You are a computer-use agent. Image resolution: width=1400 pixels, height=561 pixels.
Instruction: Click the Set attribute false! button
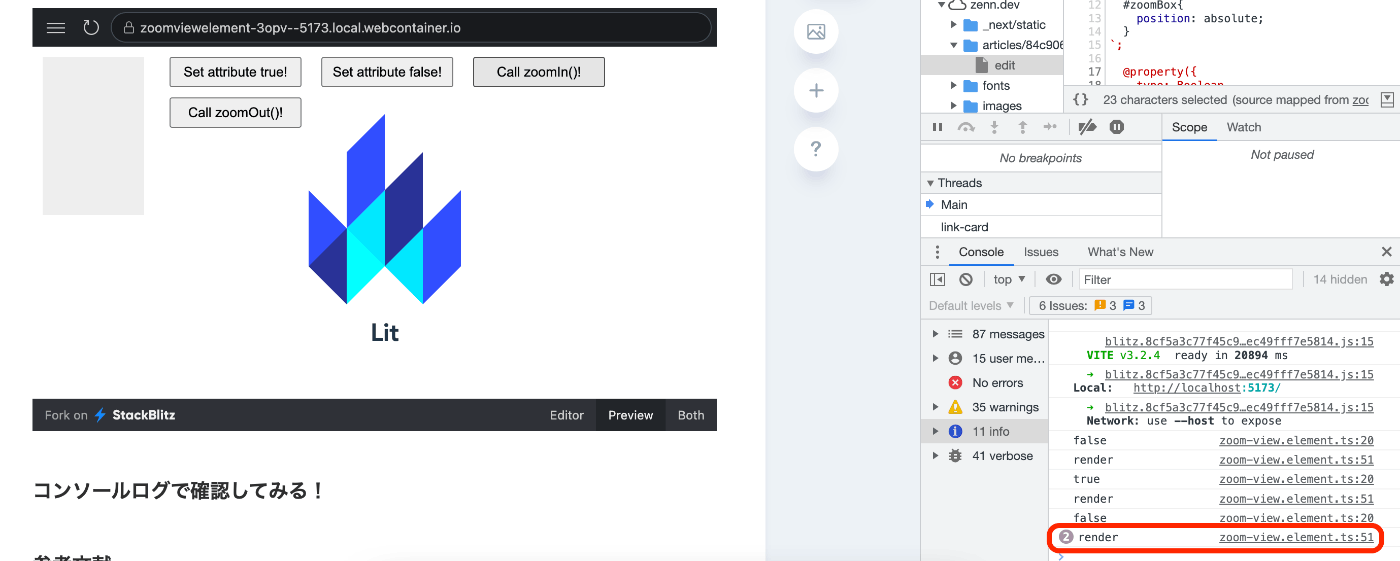(x=387, y=72)
